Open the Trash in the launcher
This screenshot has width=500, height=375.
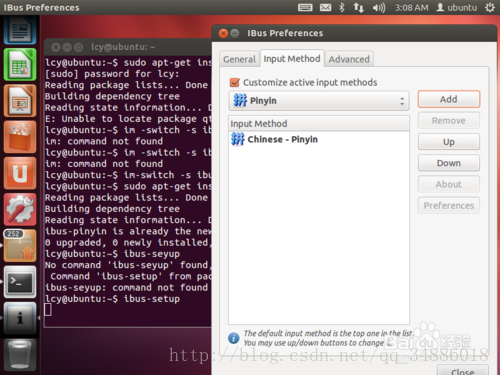point(20,355)
